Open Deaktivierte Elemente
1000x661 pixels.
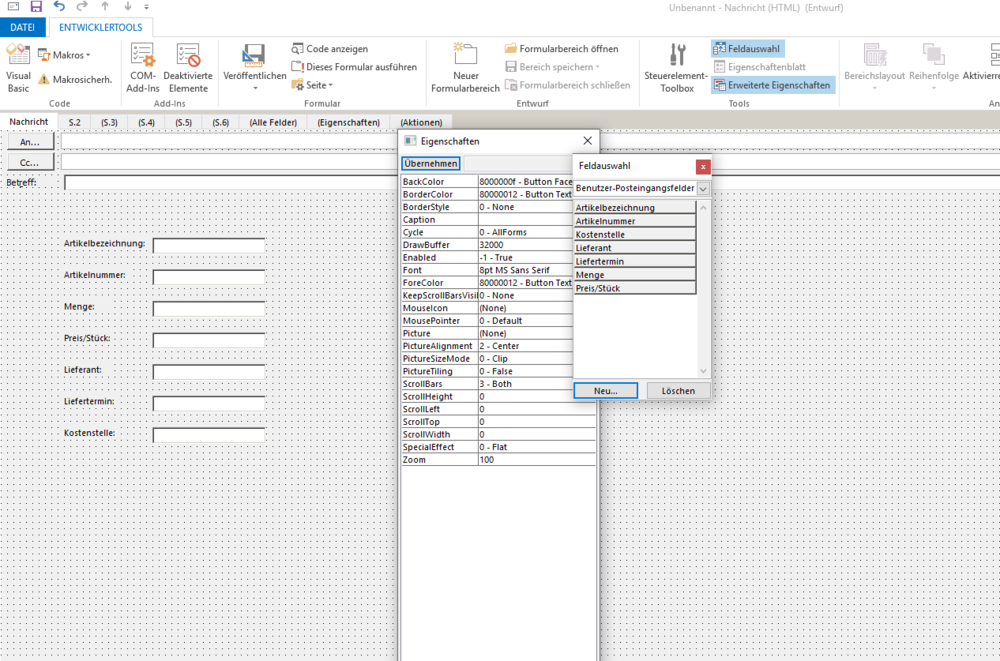[188, 68]
